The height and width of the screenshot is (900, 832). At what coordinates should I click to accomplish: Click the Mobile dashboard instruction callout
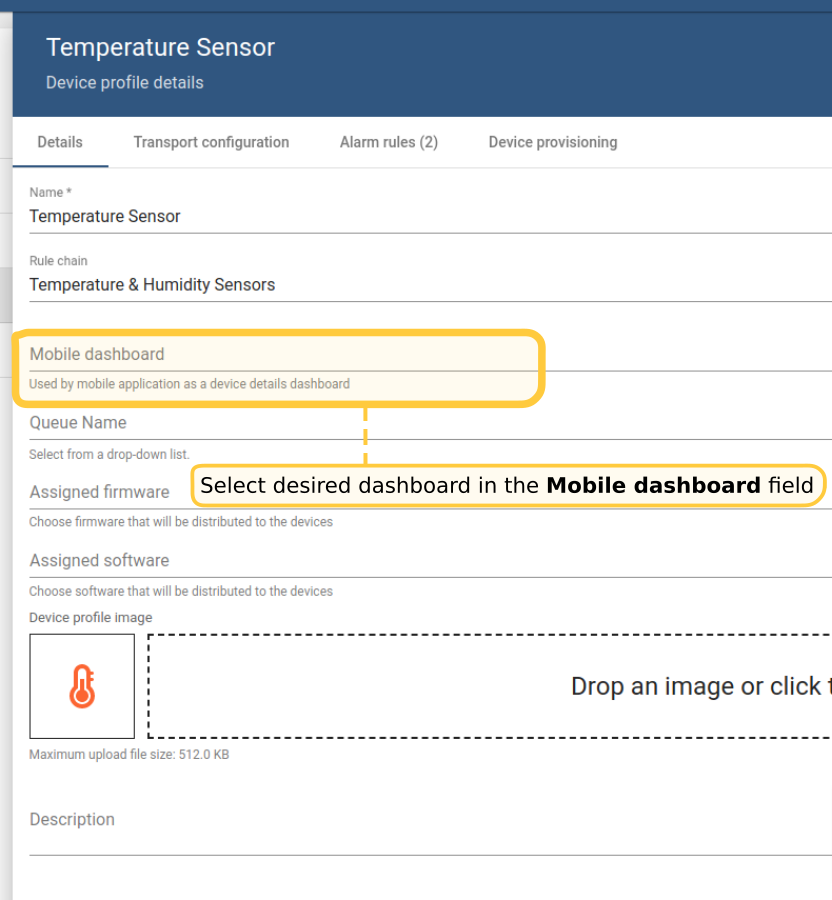(507, 486)
